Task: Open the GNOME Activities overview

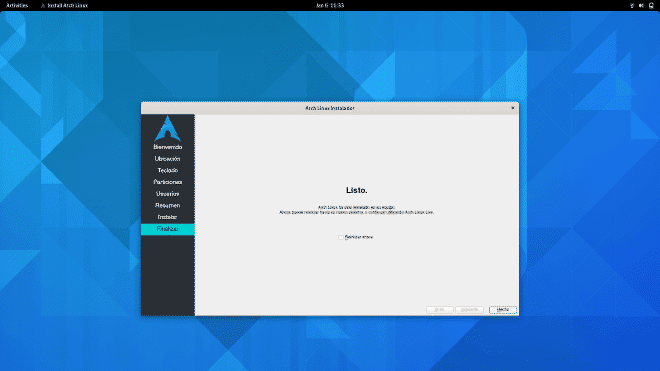Action: tap(17, 5)
